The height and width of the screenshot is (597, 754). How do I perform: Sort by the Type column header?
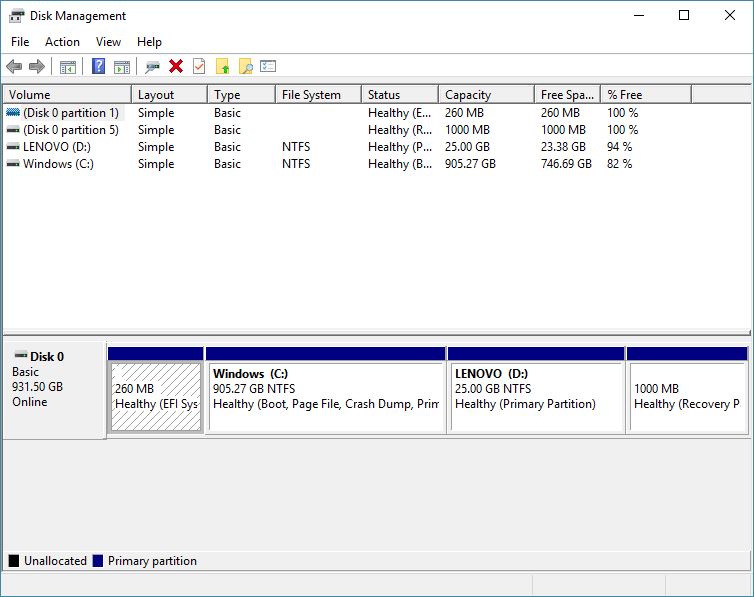pos(242,95)
